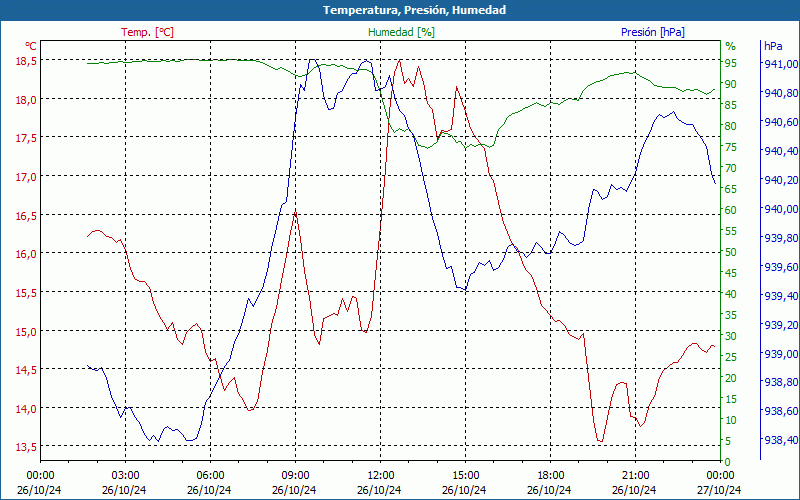Click the '939,60' pressure axis value

tap(779, 267)
